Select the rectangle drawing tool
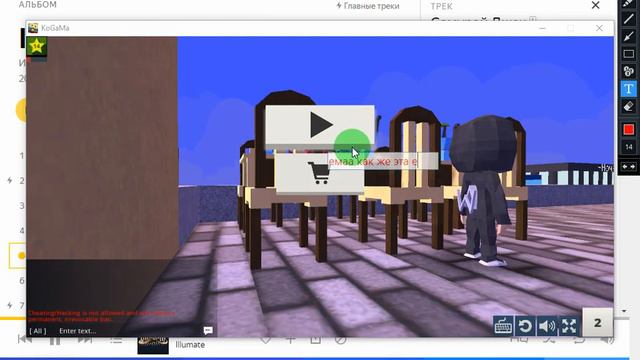Viewport: 640px width, 360px height. point(628,54)
